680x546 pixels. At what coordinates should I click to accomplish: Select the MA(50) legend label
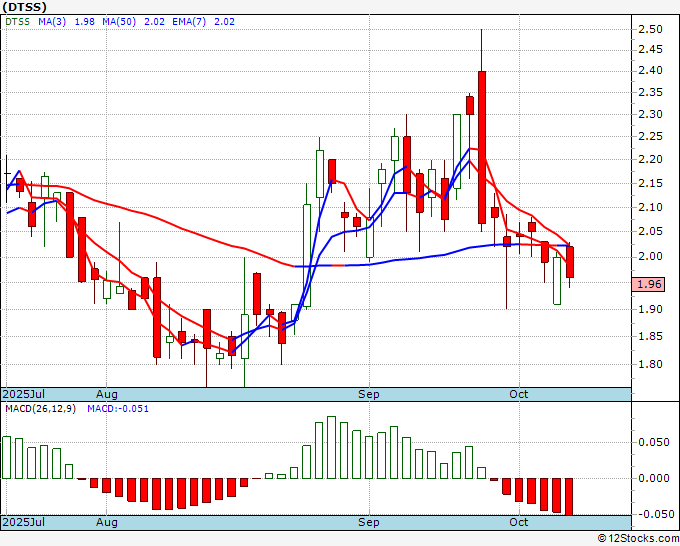[119, 22]
